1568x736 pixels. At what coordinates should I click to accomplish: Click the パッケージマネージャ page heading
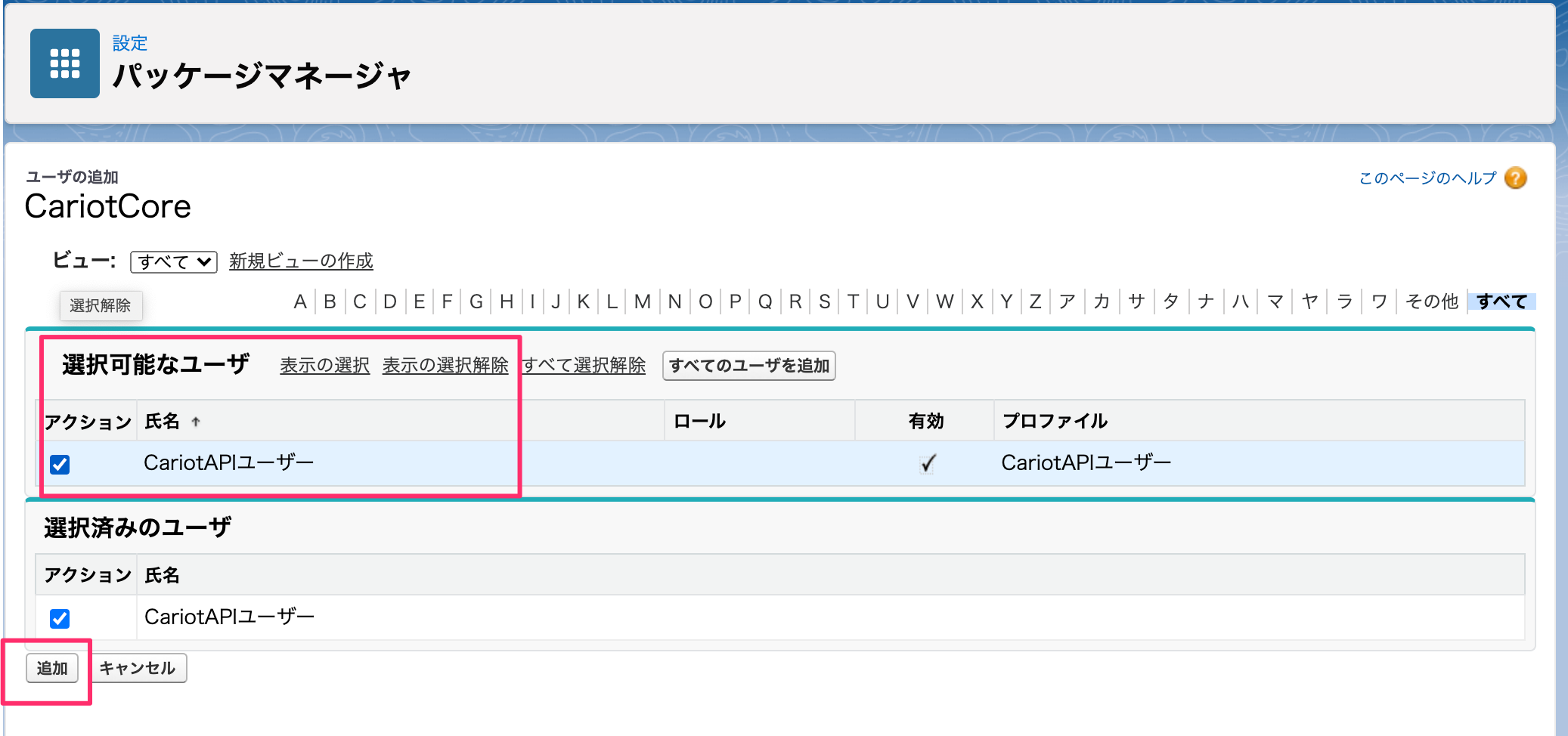[262, 76]
